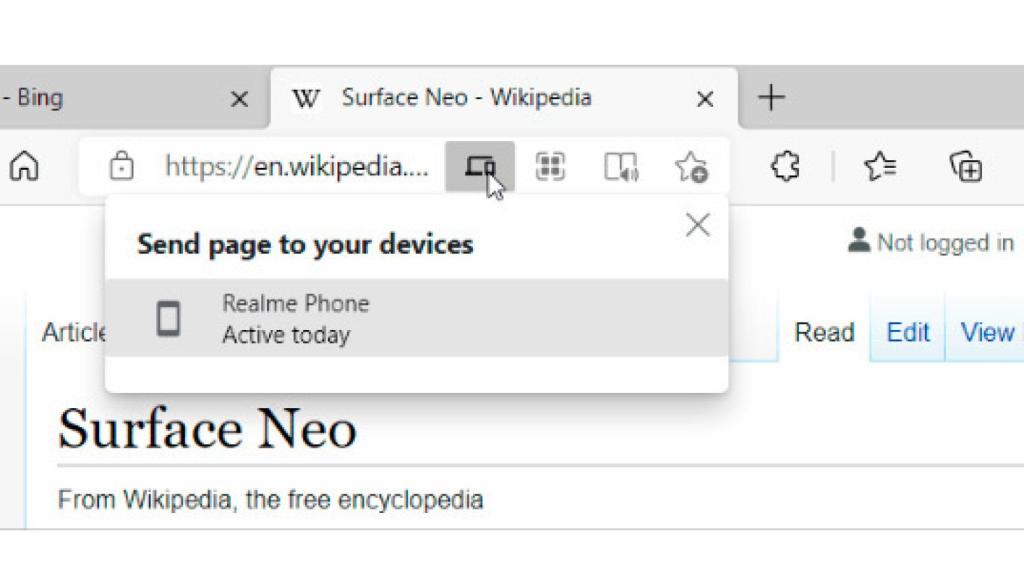The height and width of the screenshot is (576, 1024).
Task: Select the Surface Neo Wikipedia tab
Action: (x=466, y=97)
